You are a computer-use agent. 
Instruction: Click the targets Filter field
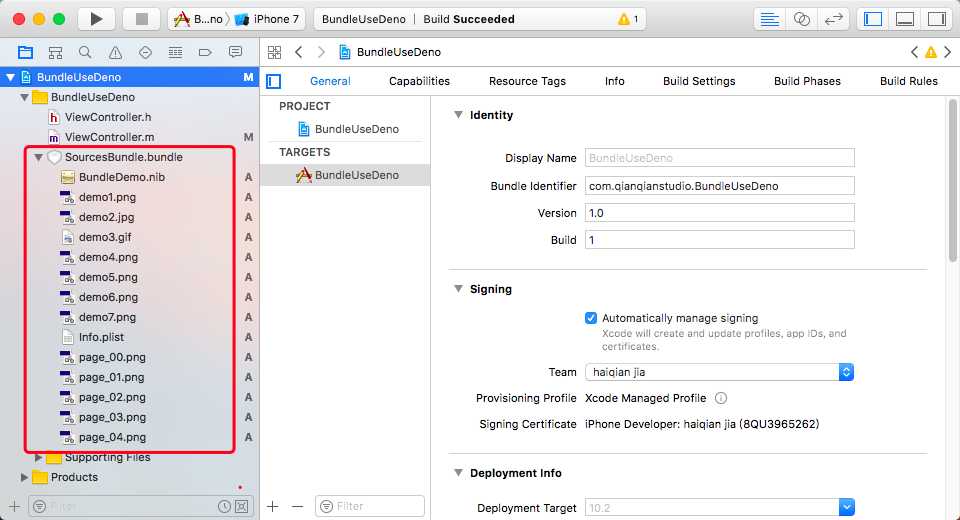pyautogui.click(x=370, y=507)
